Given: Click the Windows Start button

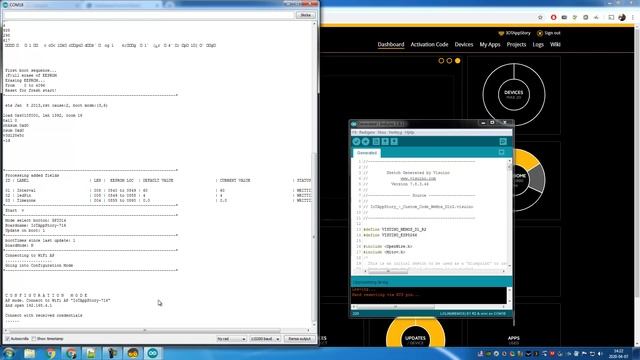Looking at the screenshot, I should (x=9, y=353).
